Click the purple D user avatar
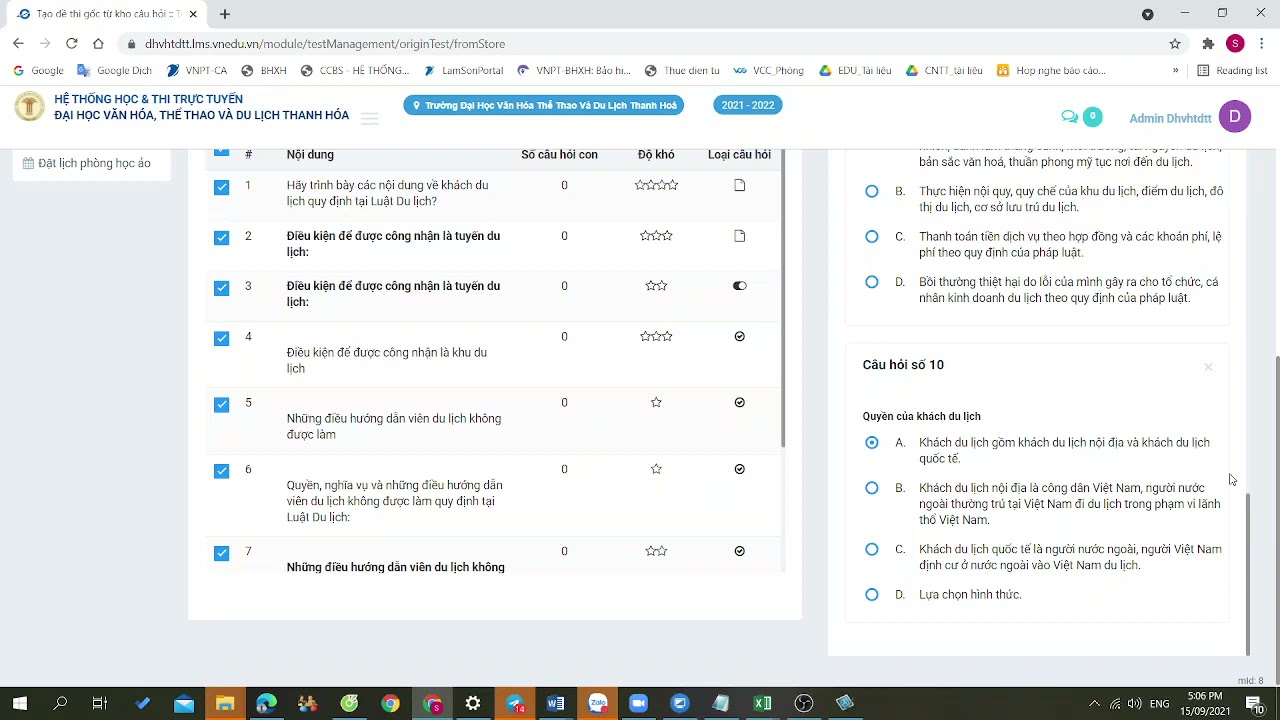 pos(1235,117)
